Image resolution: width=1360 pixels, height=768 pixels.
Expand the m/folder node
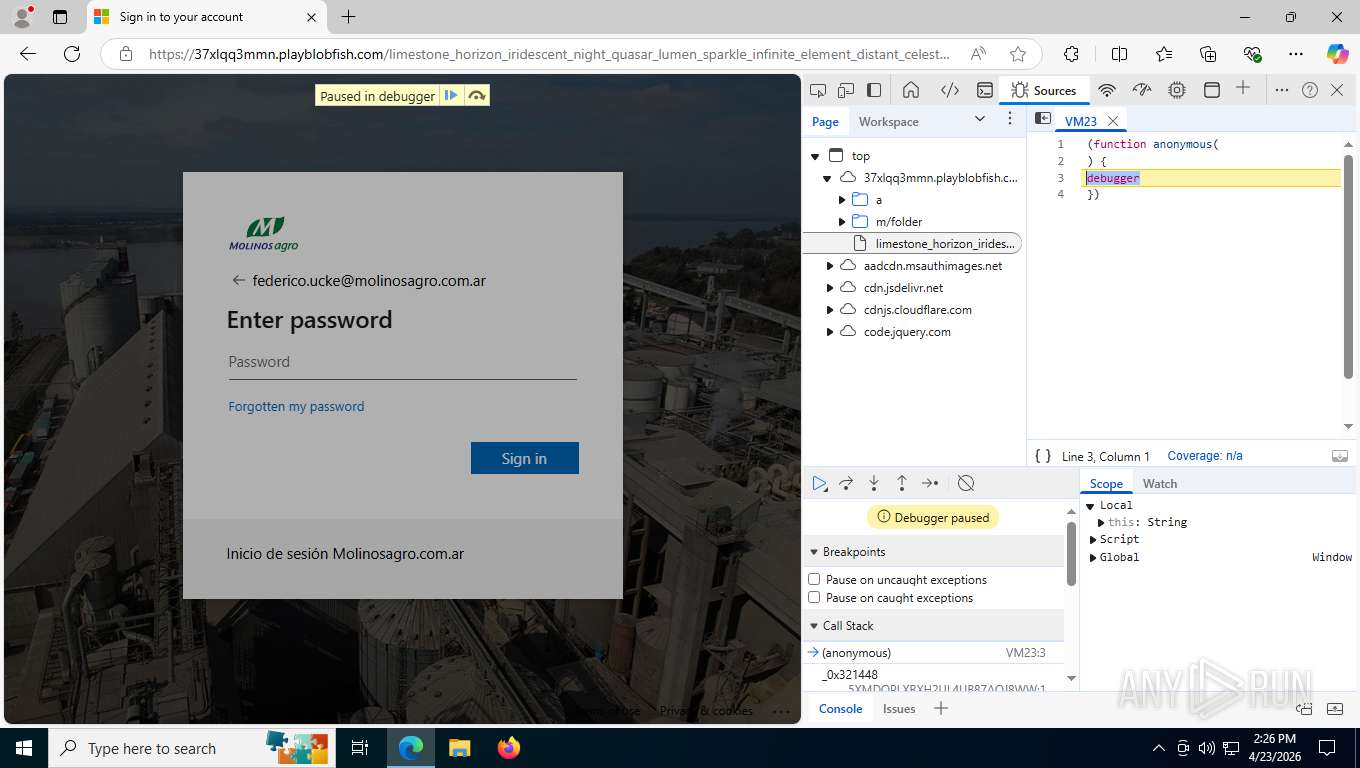pyautogui.click(x=842, y=222)
